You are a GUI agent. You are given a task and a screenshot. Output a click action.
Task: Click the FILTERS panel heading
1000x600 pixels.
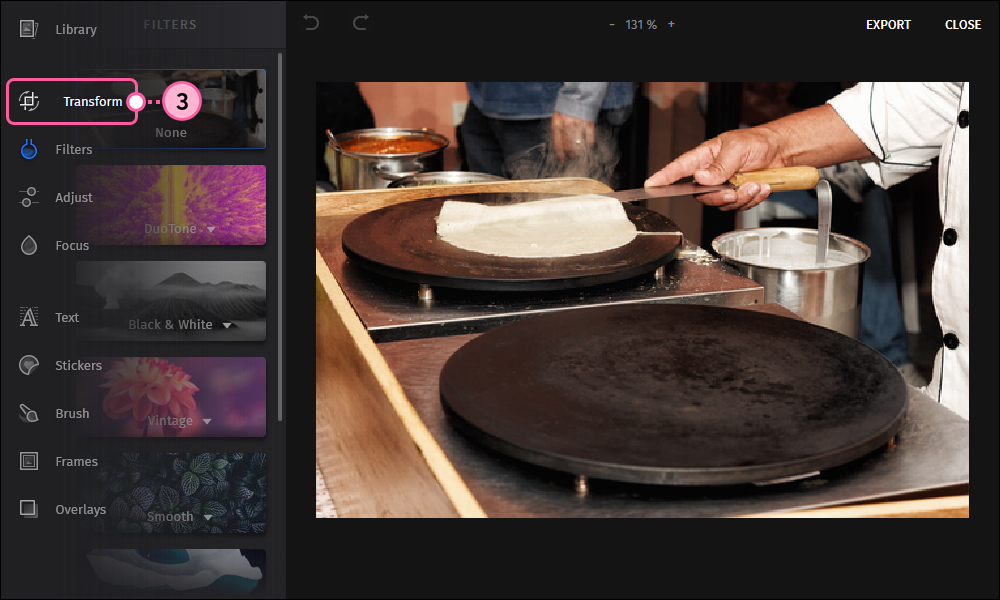[170, 24]
